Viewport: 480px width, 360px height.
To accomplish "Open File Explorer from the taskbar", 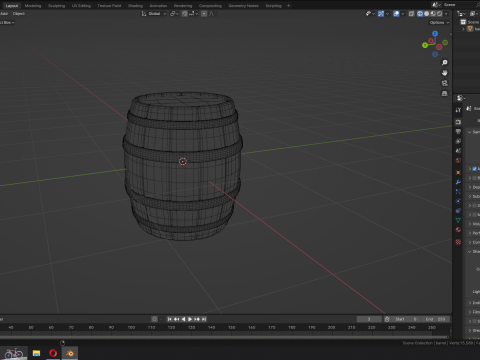I will [x=36, y=353].
